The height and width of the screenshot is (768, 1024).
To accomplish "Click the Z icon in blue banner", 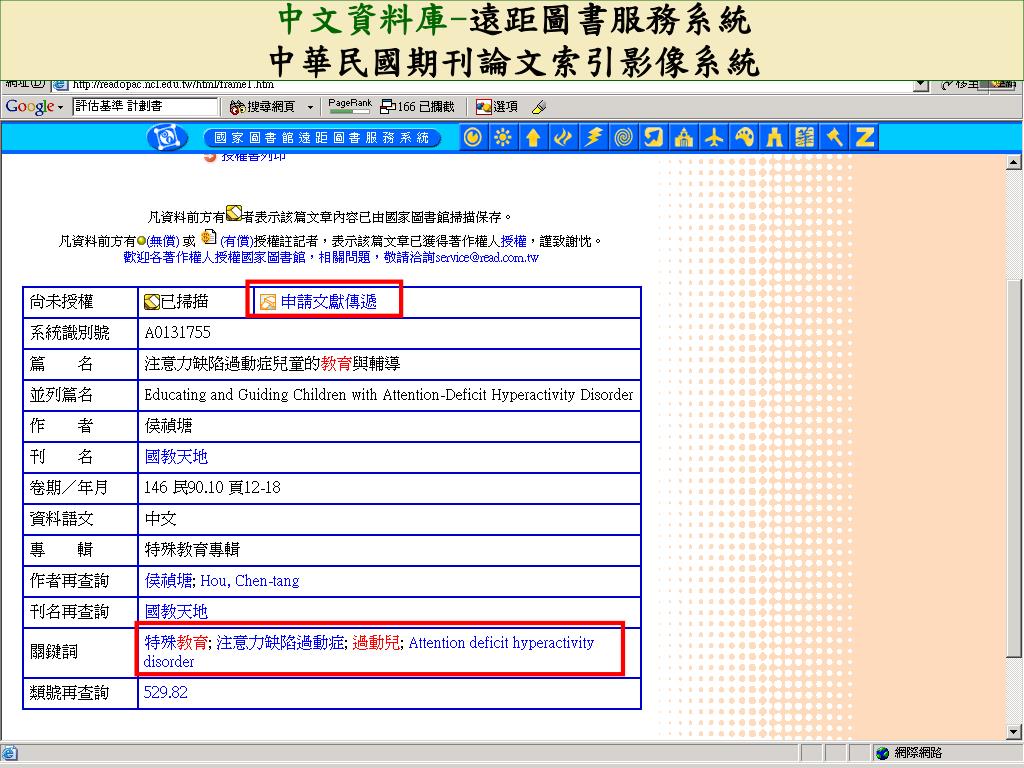I will (x=865, y=138).
